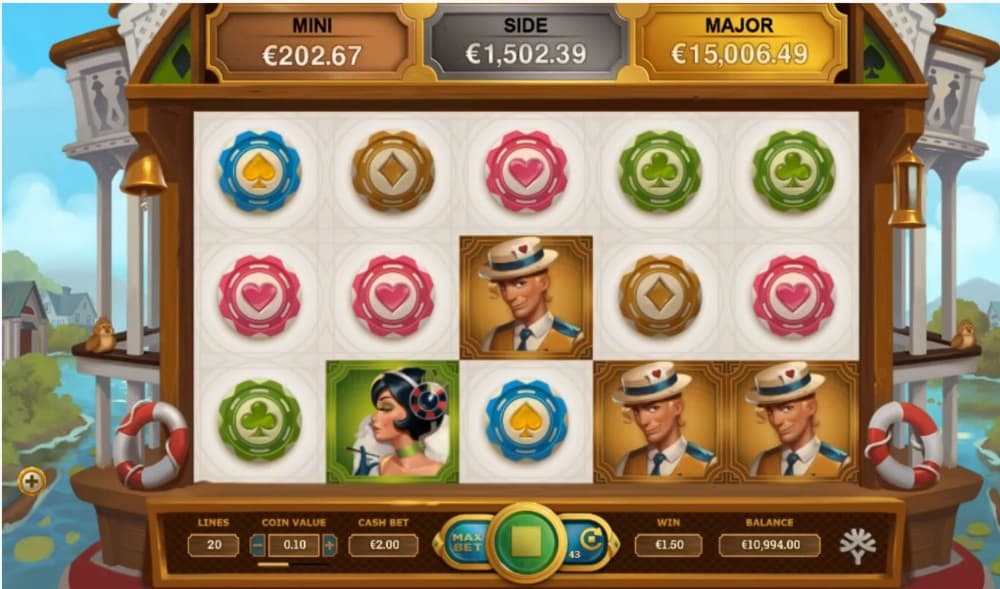1000x589 pixels.
Task: Click the woman with roulette hat symbol
Action: pyautogui.click(x=392, y=421)
